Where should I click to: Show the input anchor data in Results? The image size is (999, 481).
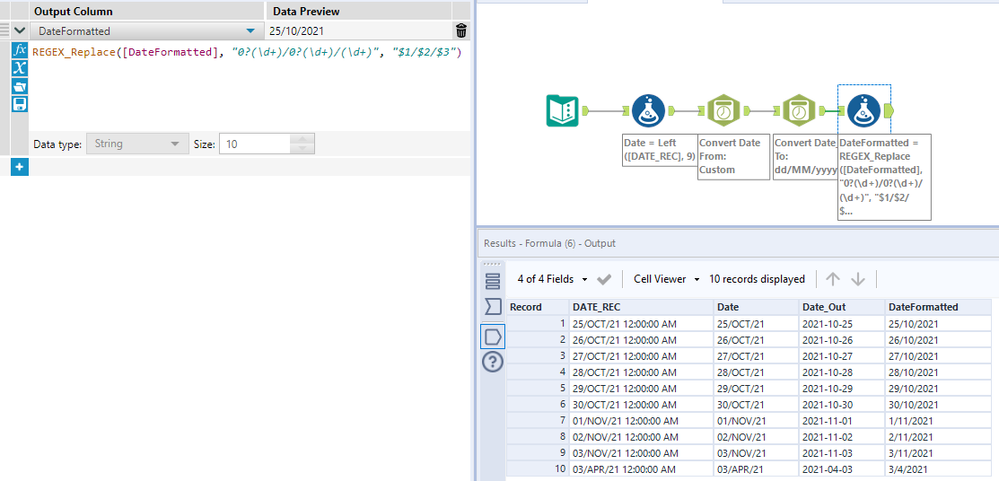tap(492, 308)
